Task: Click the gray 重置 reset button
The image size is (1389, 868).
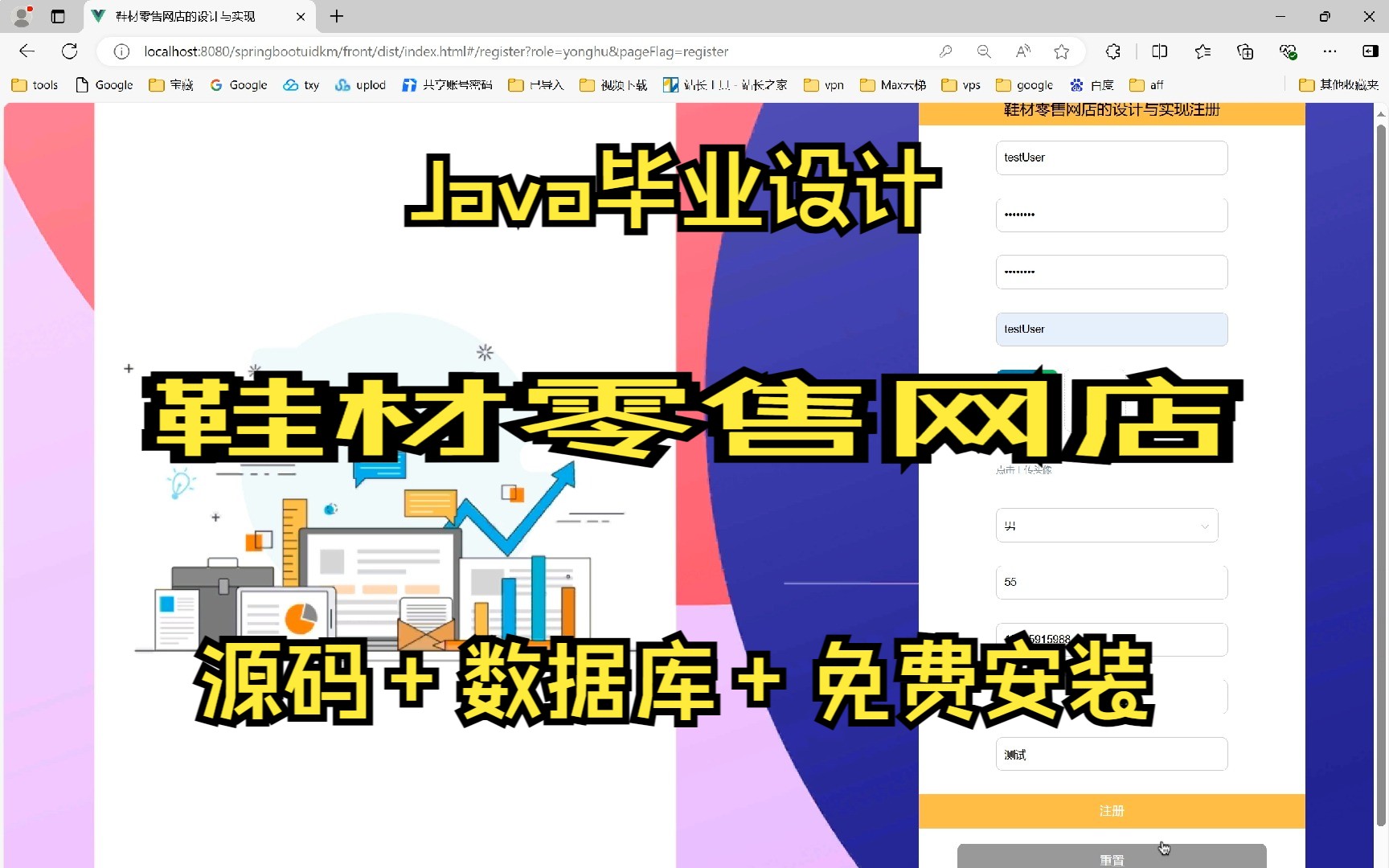Action: pos(1112,857)
